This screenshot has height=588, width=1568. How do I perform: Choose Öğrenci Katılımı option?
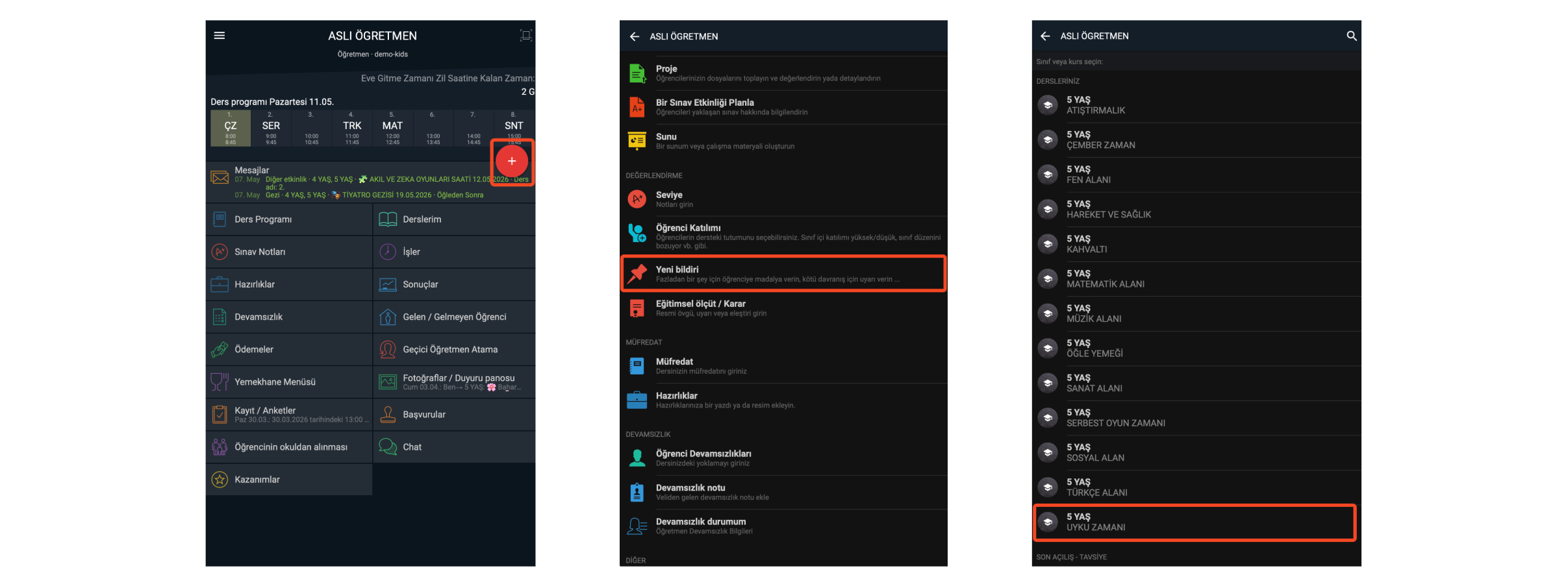[x=783, y=236]
